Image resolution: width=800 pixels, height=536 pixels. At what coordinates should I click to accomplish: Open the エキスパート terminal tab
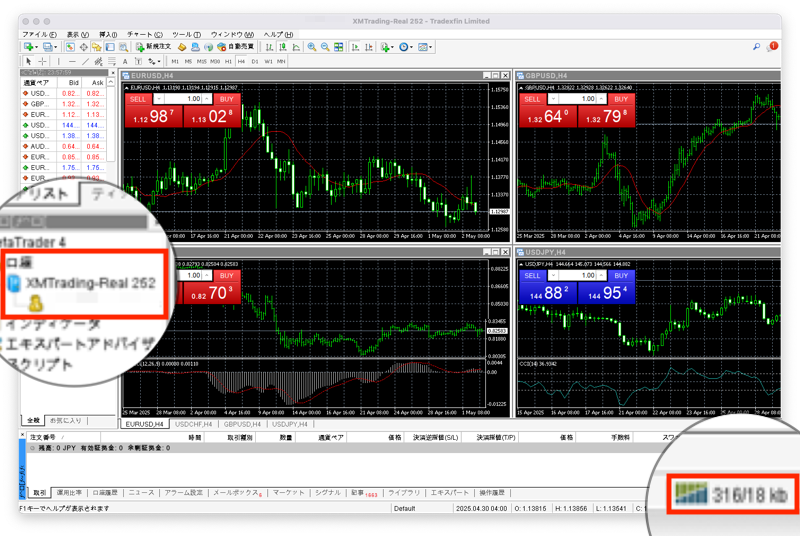click(449, 493)
